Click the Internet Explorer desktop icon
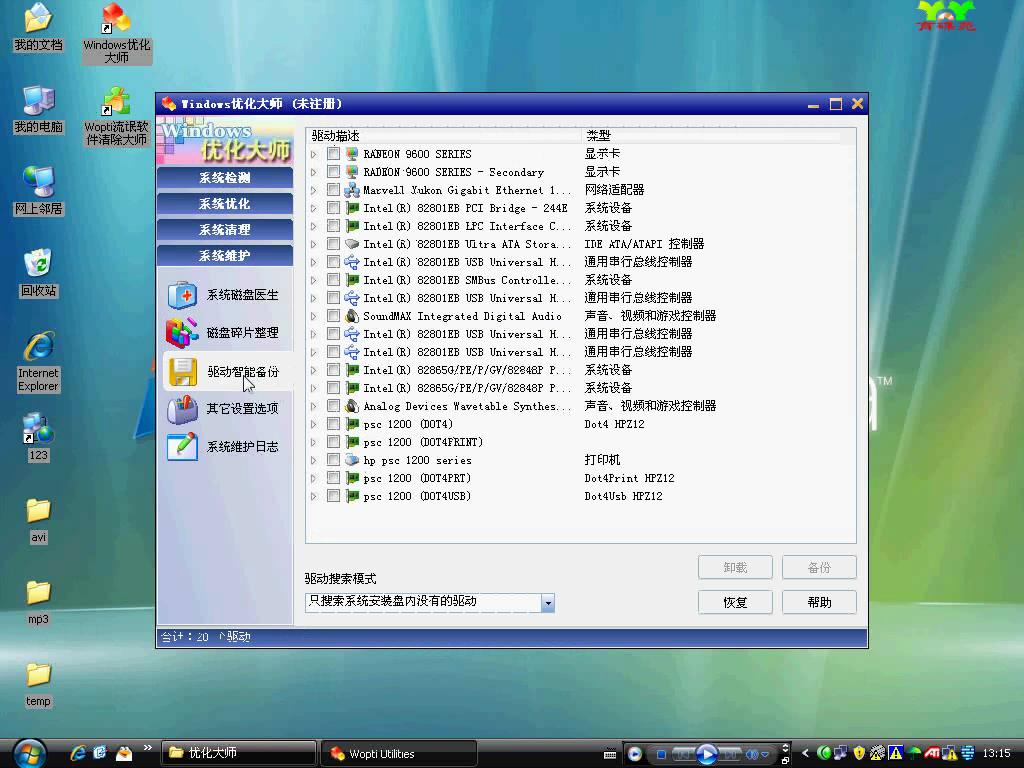The width and height of the screenshot is (1024, 768). pos(39,362)
